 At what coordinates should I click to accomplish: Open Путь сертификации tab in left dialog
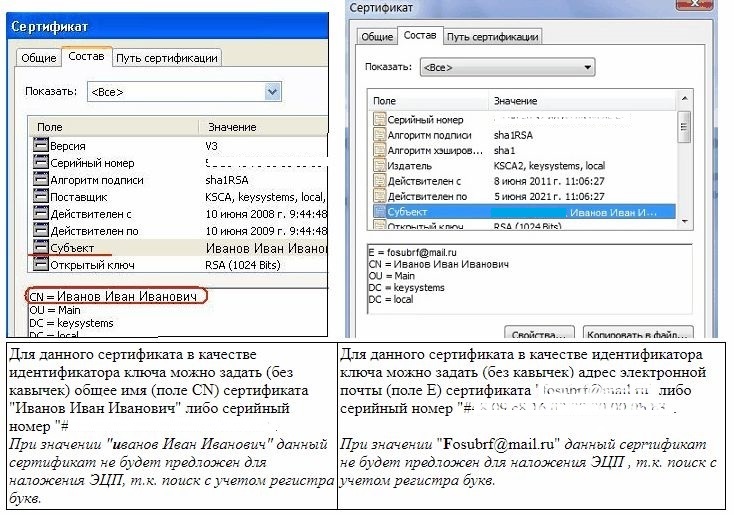click(167, 58)
